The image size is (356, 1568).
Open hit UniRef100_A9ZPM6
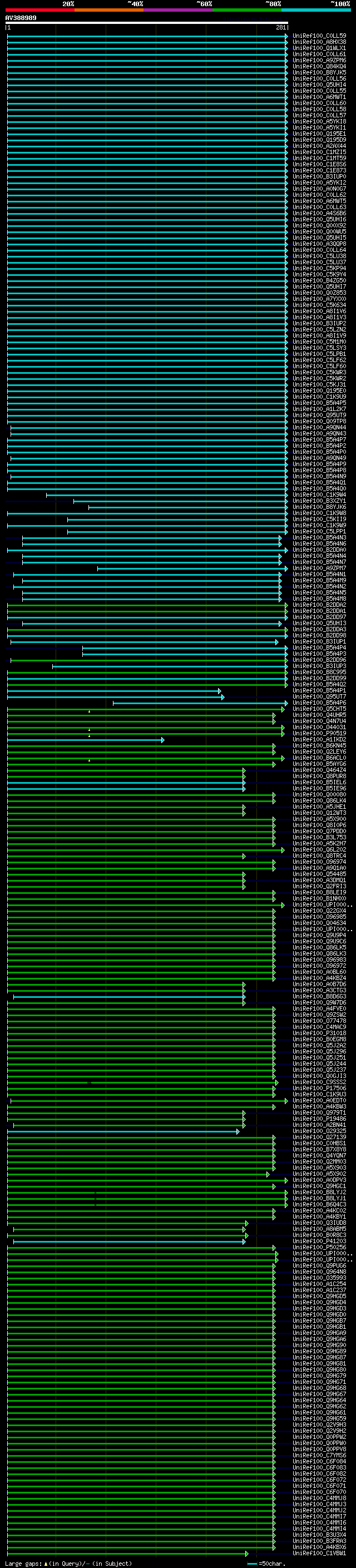[x=319, y=60]
